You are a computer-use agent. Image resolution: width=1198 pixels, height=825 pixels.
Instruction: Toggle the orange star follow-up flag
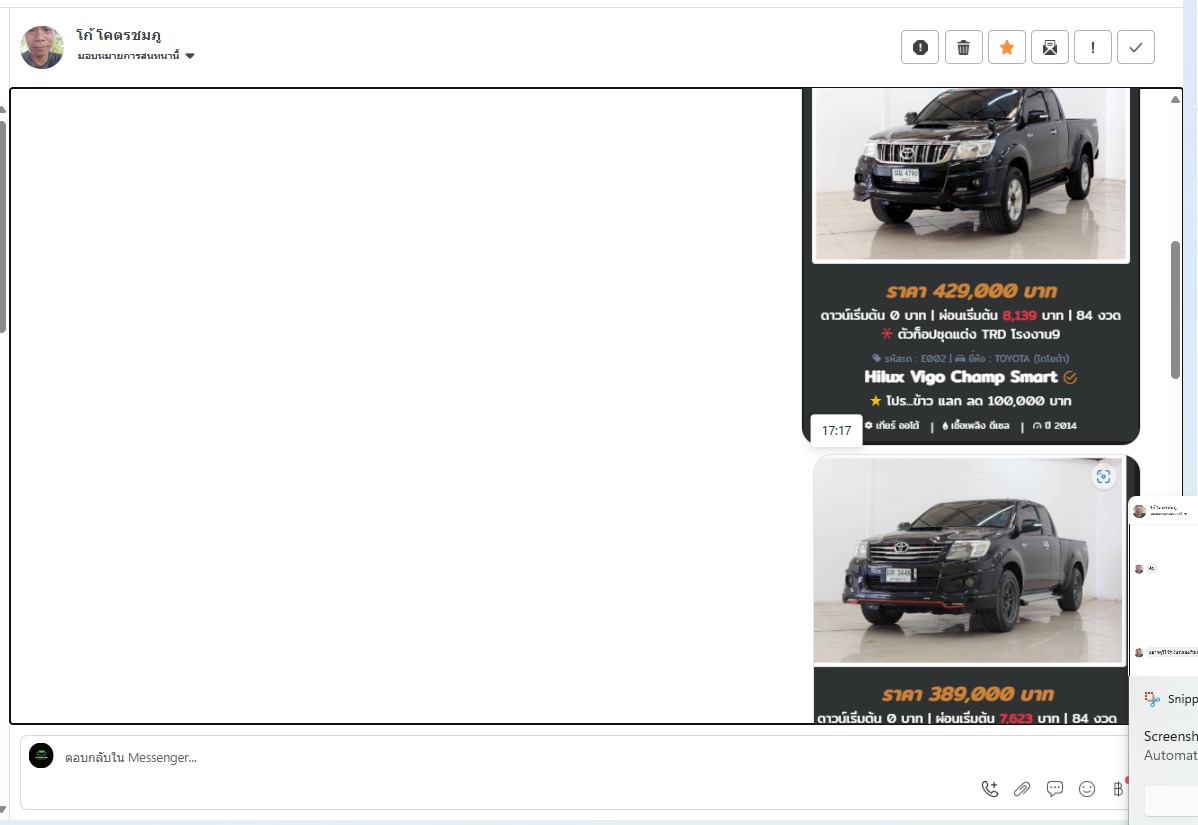tap(1006, 47)
